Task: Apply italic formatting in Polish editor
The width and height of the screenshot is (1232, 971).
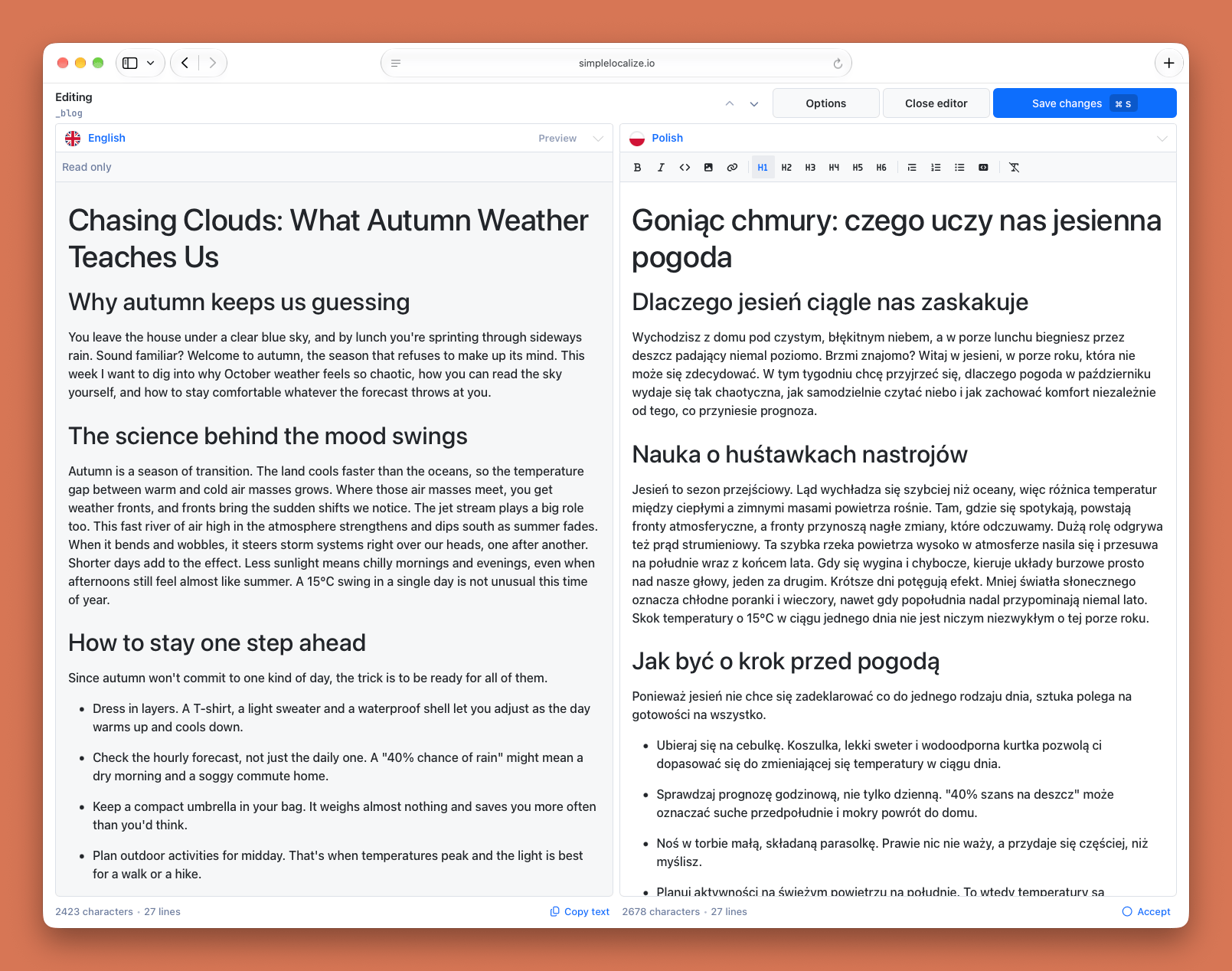Action: coord(661,167)
